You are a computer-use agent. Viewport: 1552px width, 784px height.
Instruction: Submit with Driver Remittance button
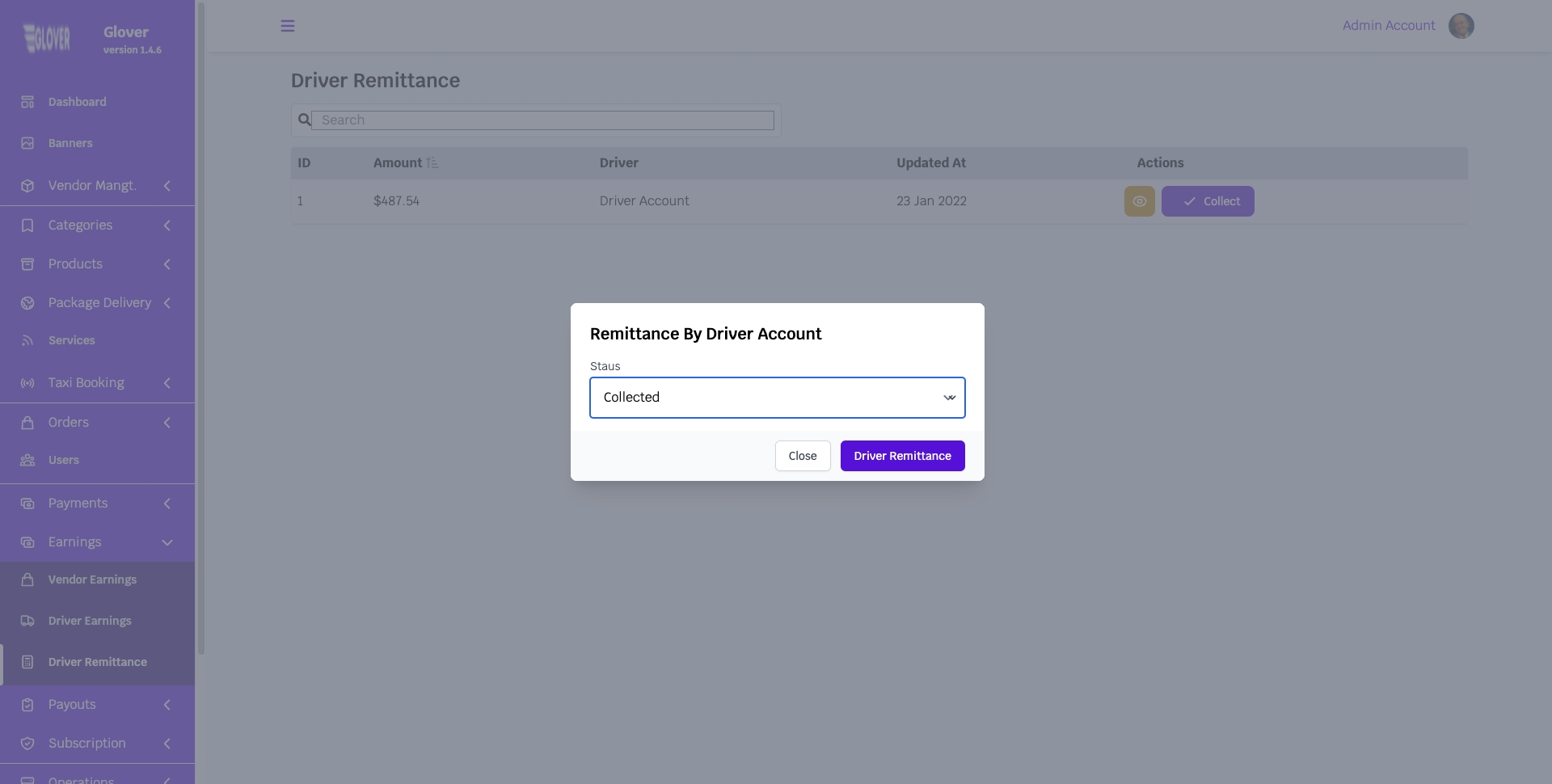click(902, 456)
